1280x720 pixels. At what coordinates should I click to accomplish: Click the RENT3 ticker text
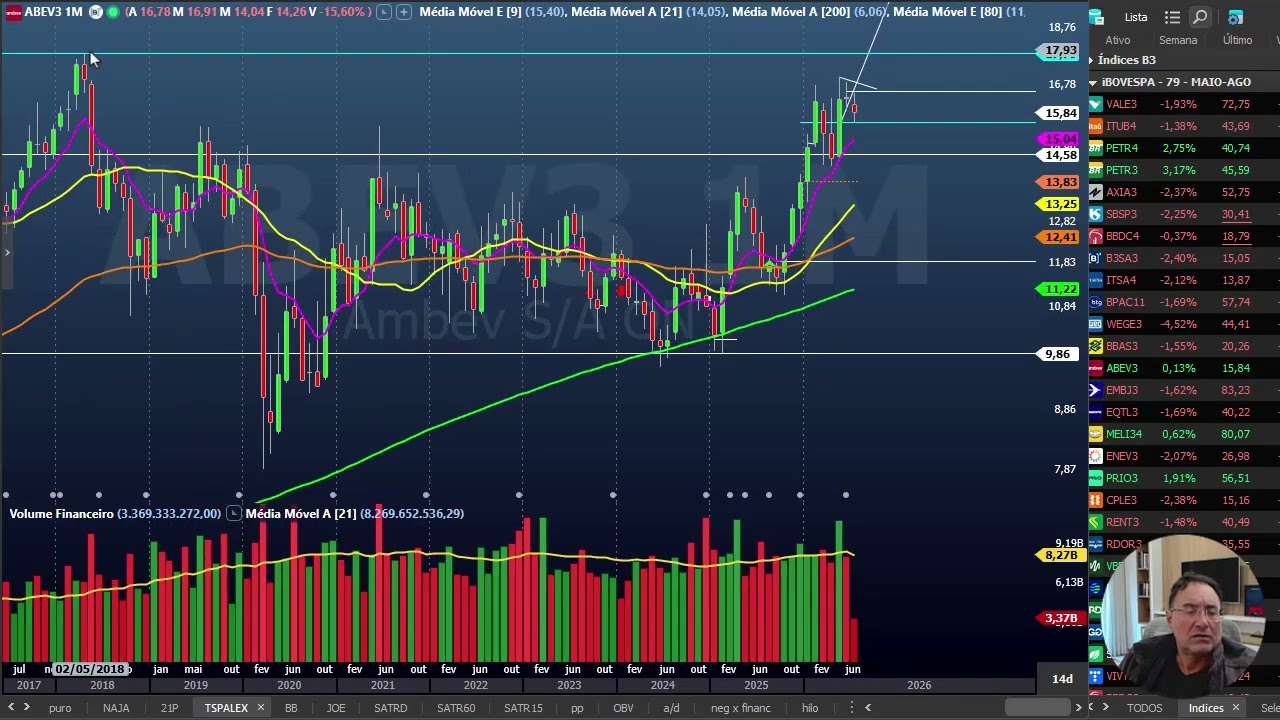coord(1122,522)
